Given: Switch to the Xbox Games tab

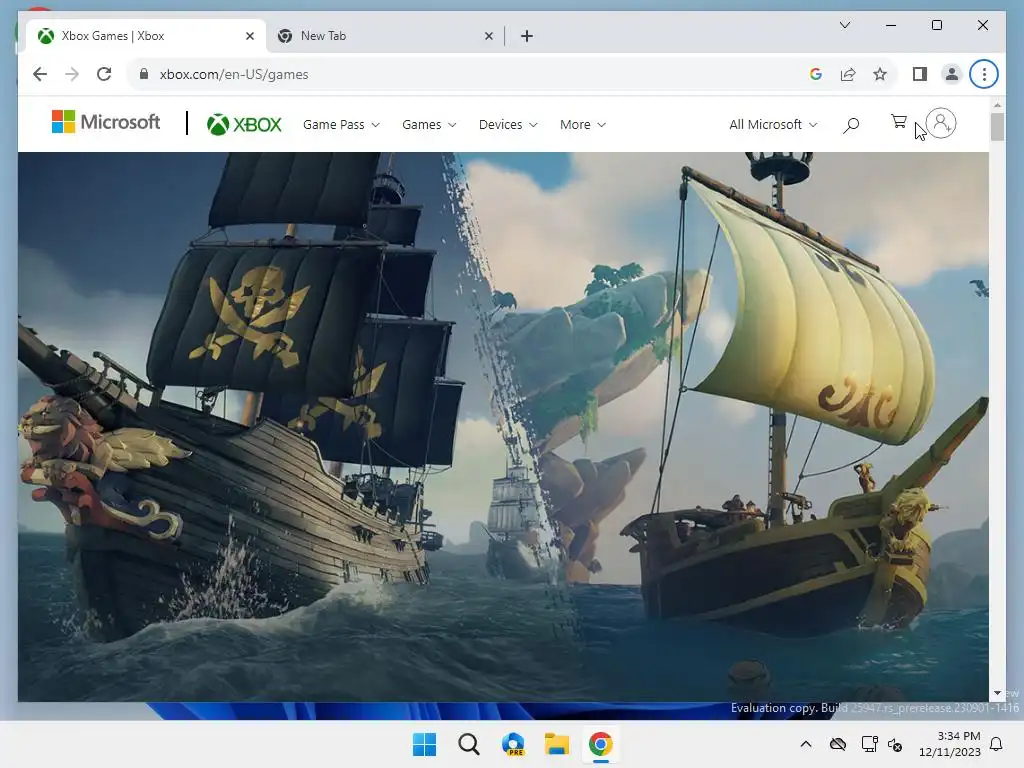Looking at the screenshot, I should [x=146, y=36].
